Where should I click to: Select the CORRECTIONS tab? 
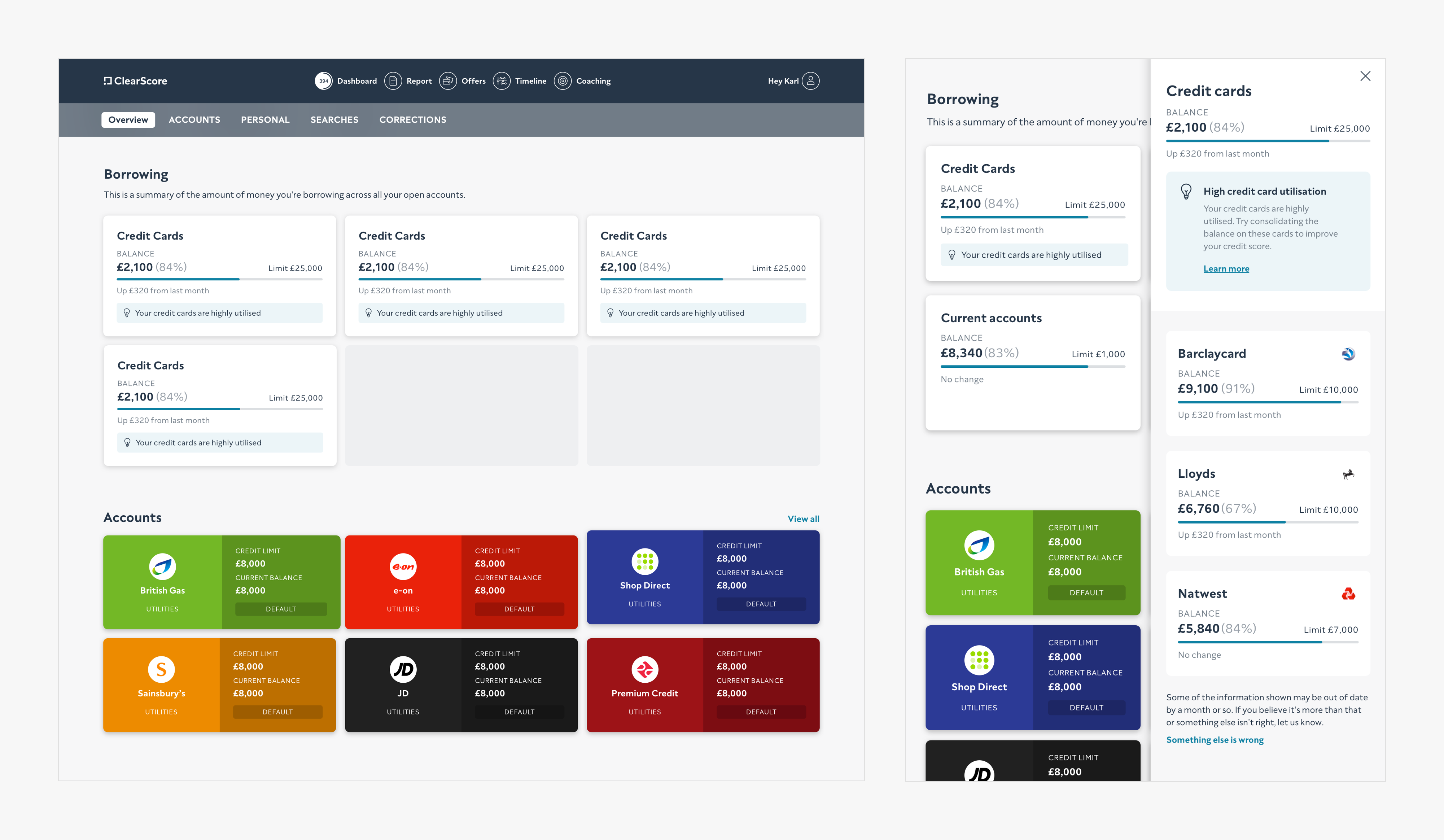(412, 120)
